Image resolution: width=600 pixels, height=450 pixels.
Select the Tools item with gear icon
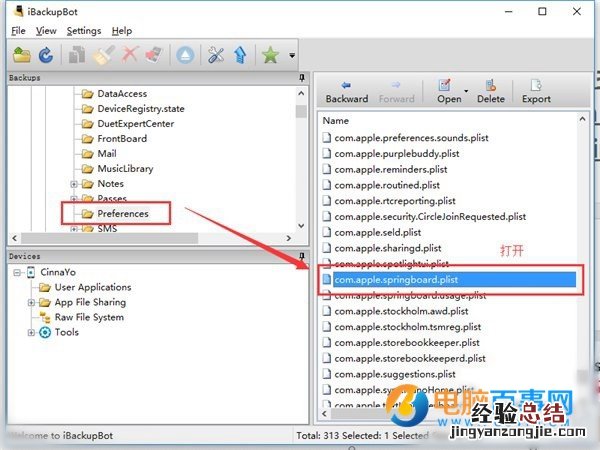click(x=67, y=332)
